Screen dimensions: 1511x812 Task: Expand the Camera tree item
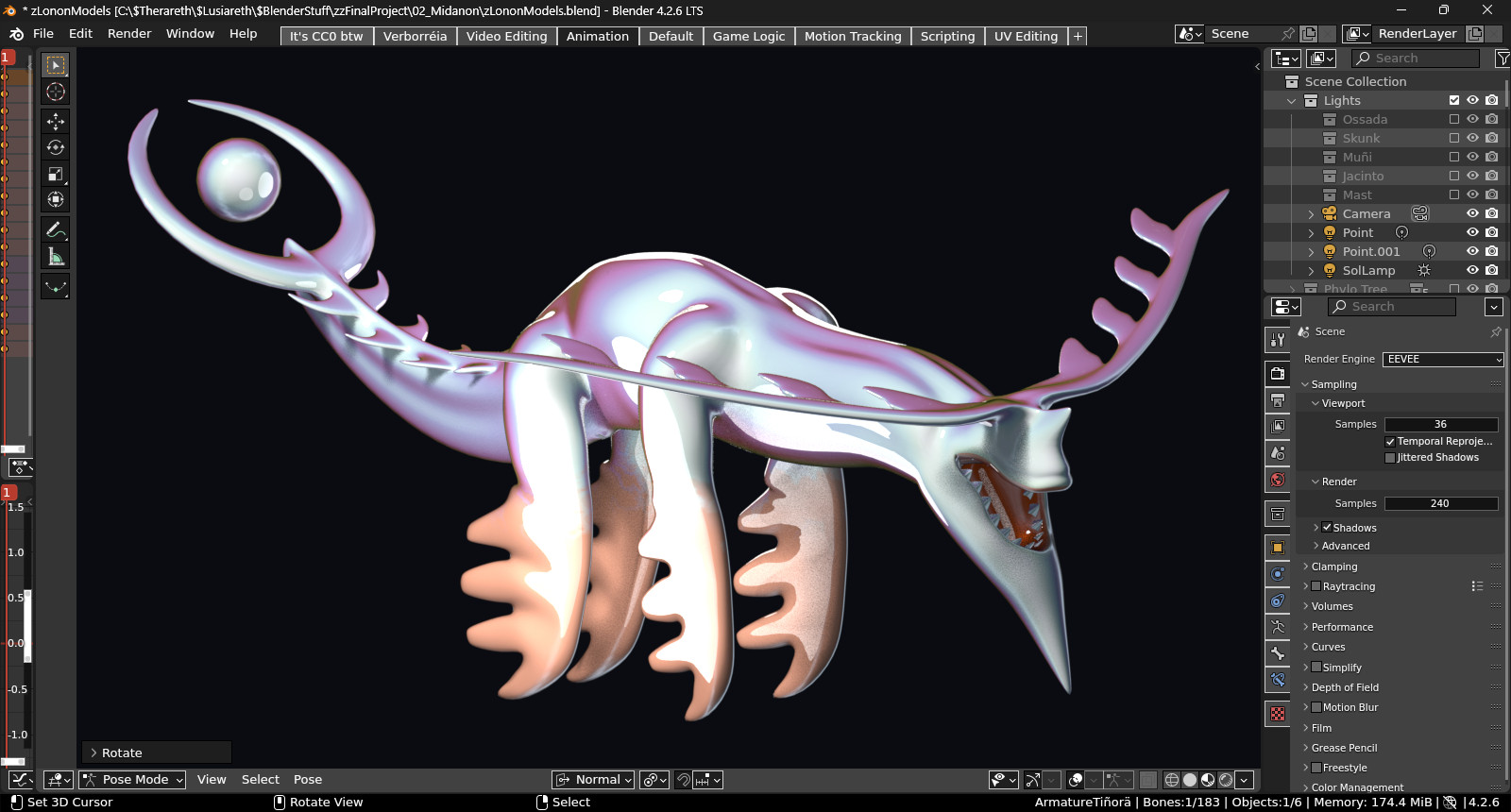[x=1311, y=214]
